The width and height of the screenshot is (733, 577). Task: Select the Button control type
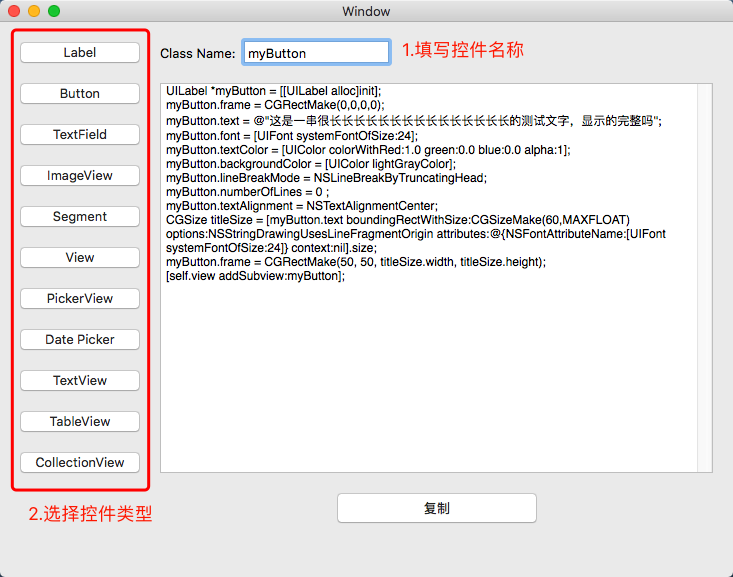pyautogui.click(x=80, y=94)
